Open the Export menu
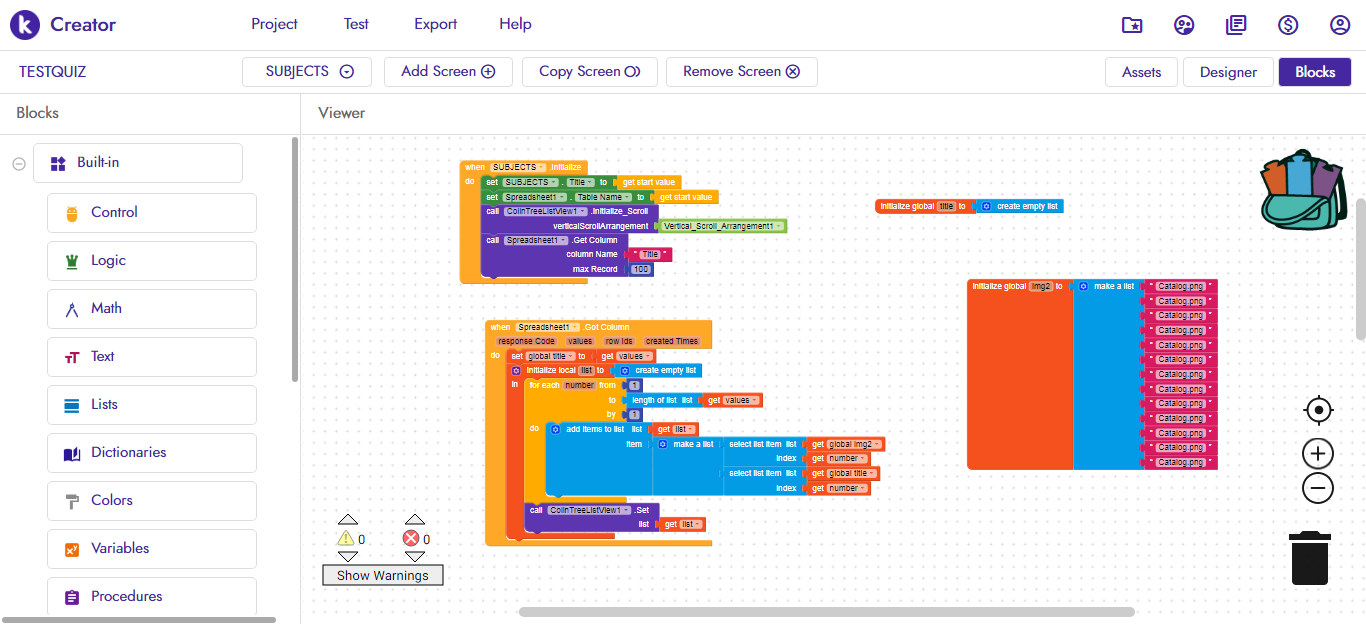The image size is (1366, 625). coord(435,23)
